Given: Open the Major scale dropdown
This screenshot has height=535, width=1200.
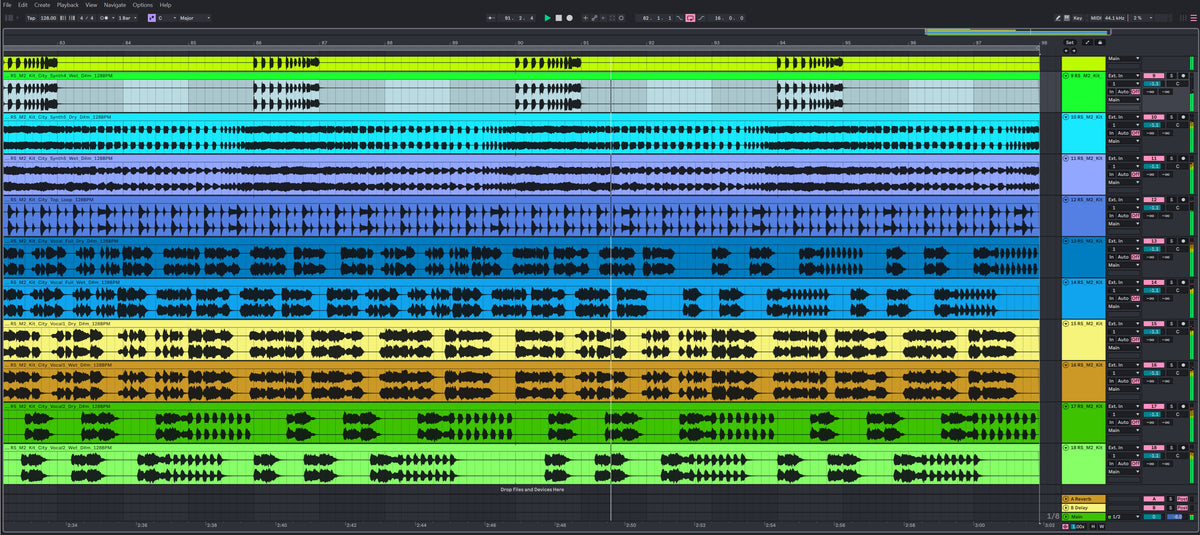Looking at the screenshot, I should click(x=194, y=18).
